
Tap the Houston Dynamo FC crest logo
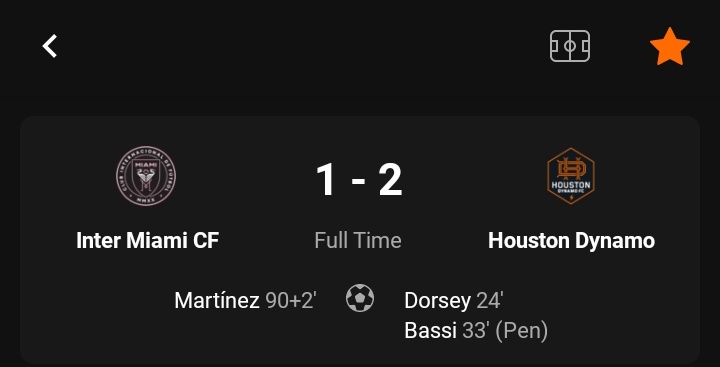(x=571, y=176)
